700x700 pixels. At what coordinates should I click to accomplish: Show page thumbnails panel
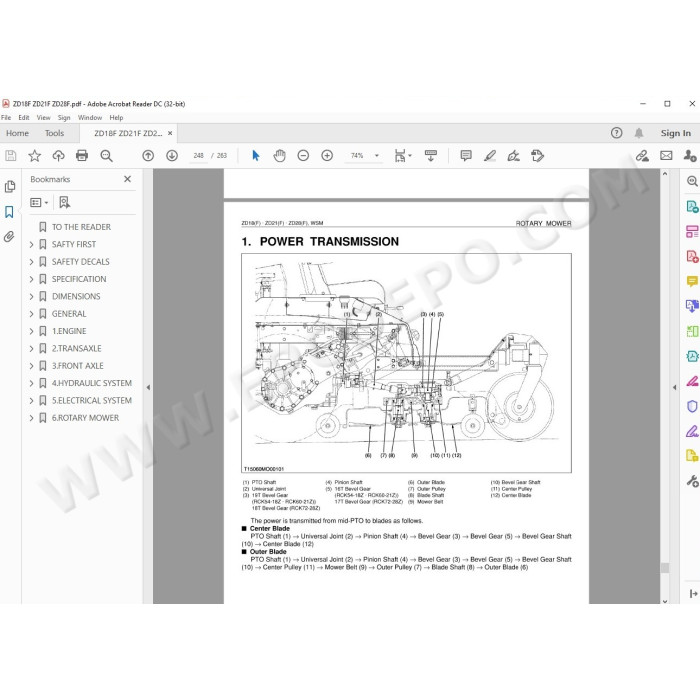tap(9, 187)
